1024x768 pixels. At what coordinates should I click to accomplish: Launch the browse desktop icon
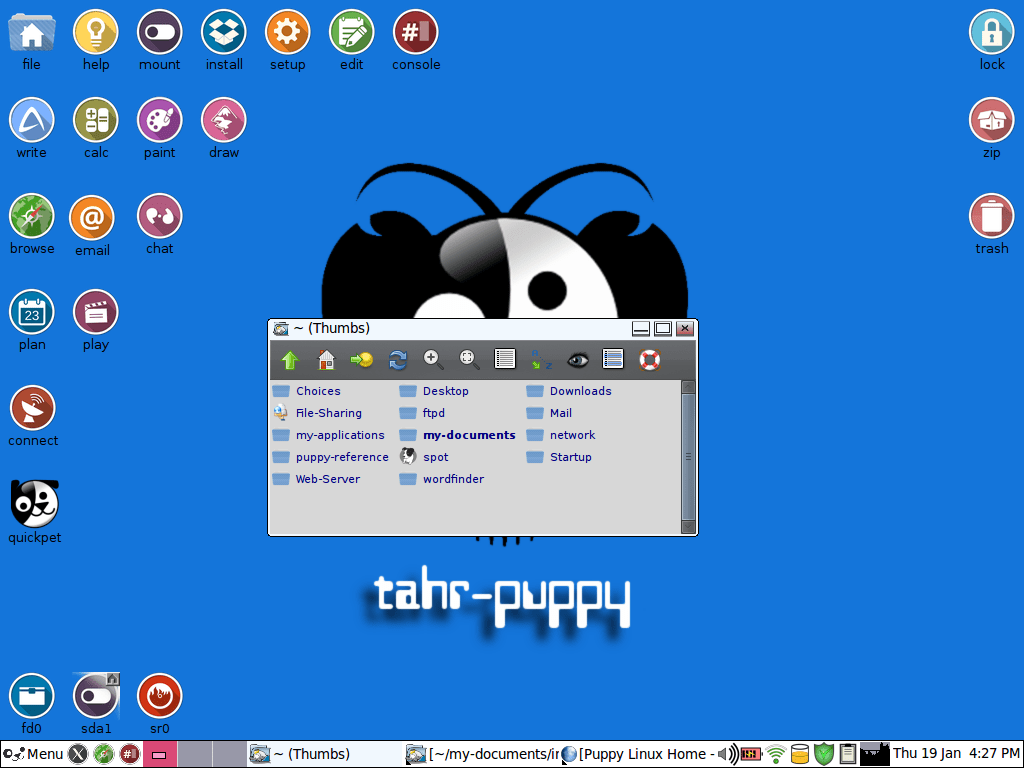tap(31, 225)
